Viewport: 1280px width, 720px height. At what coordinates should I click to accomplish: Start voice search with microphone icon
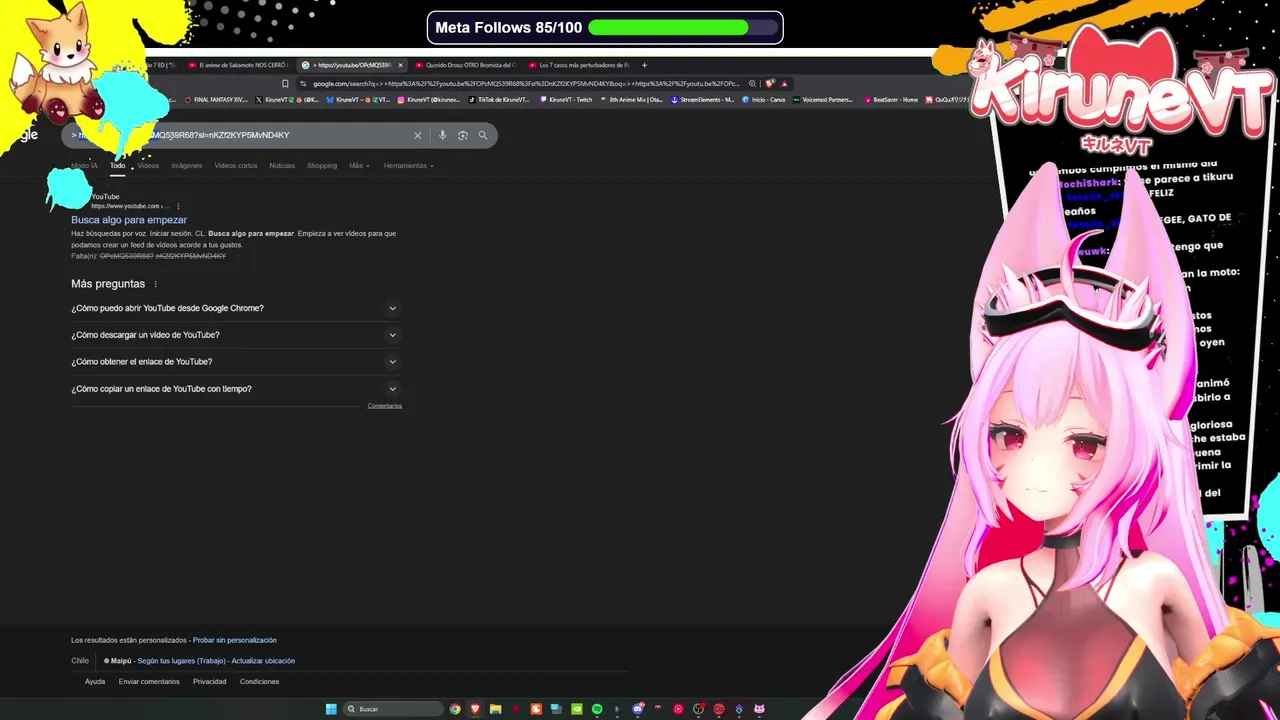[x=442, y=135]
